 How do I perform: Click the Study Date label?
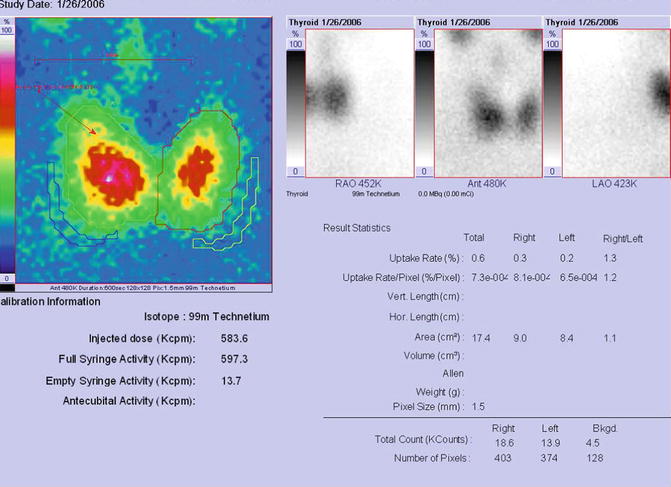click(x=46, y=5)
